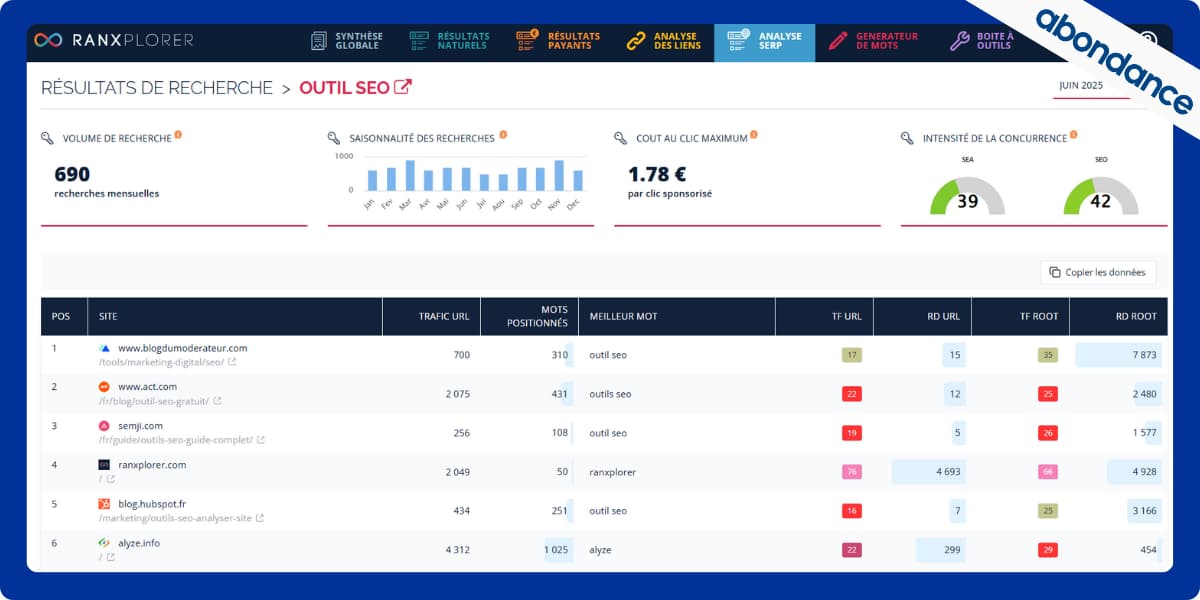Screen dimensions: 1200x600
Task: Sort table by POS column header
Action: coord(64,316)
